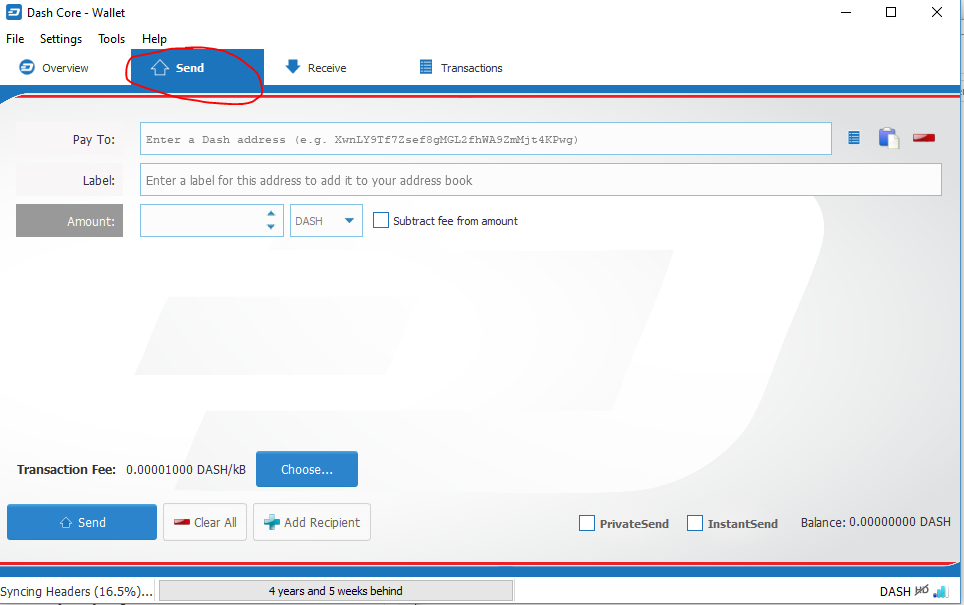Click the Transaction Fee: label
This screenshot has height=605, width=964.
tap(66, 469)
